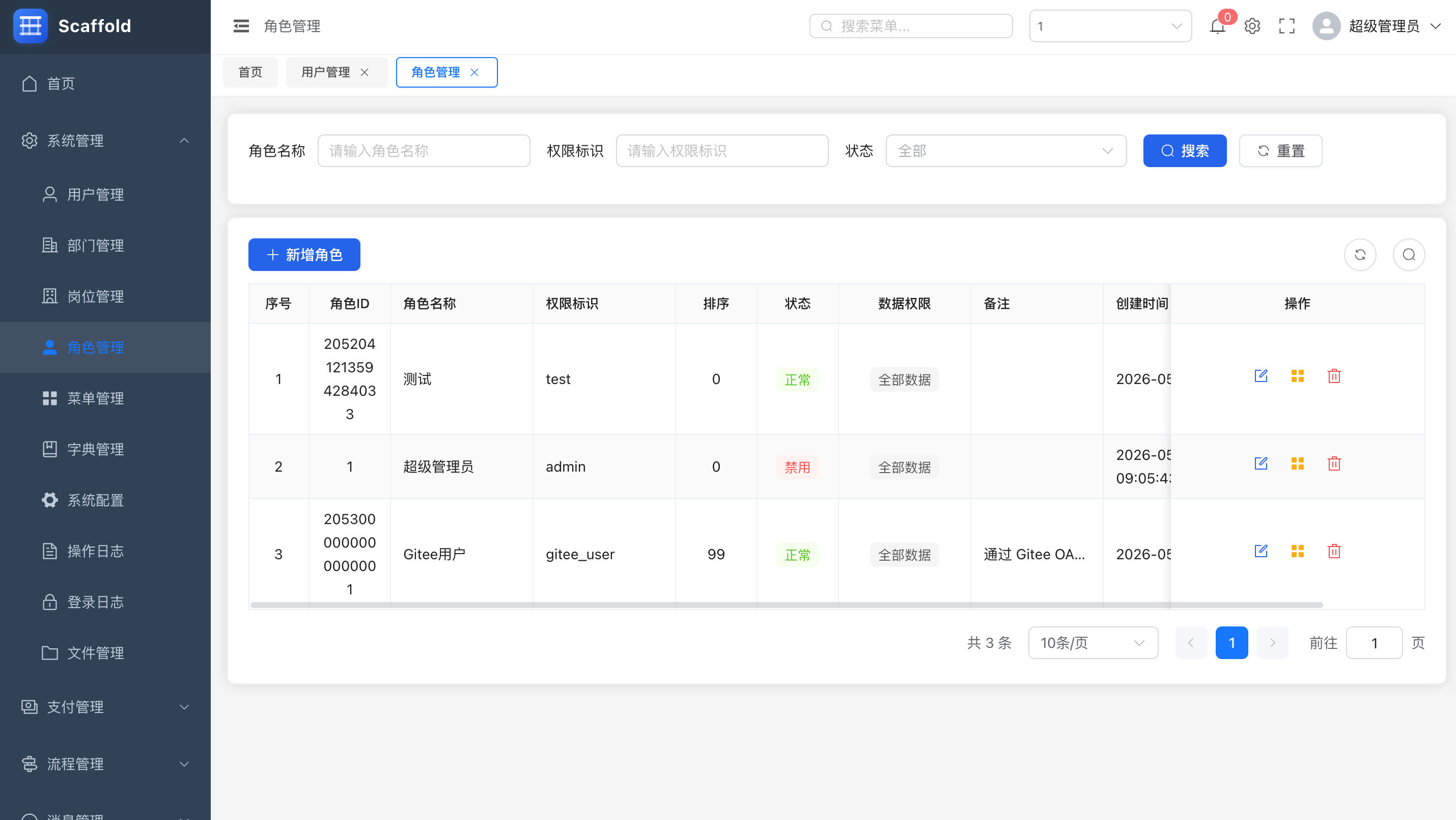1456x820 pixels.
Task: Expand the 支付管理 menu group
Action: tap(105, 707)
